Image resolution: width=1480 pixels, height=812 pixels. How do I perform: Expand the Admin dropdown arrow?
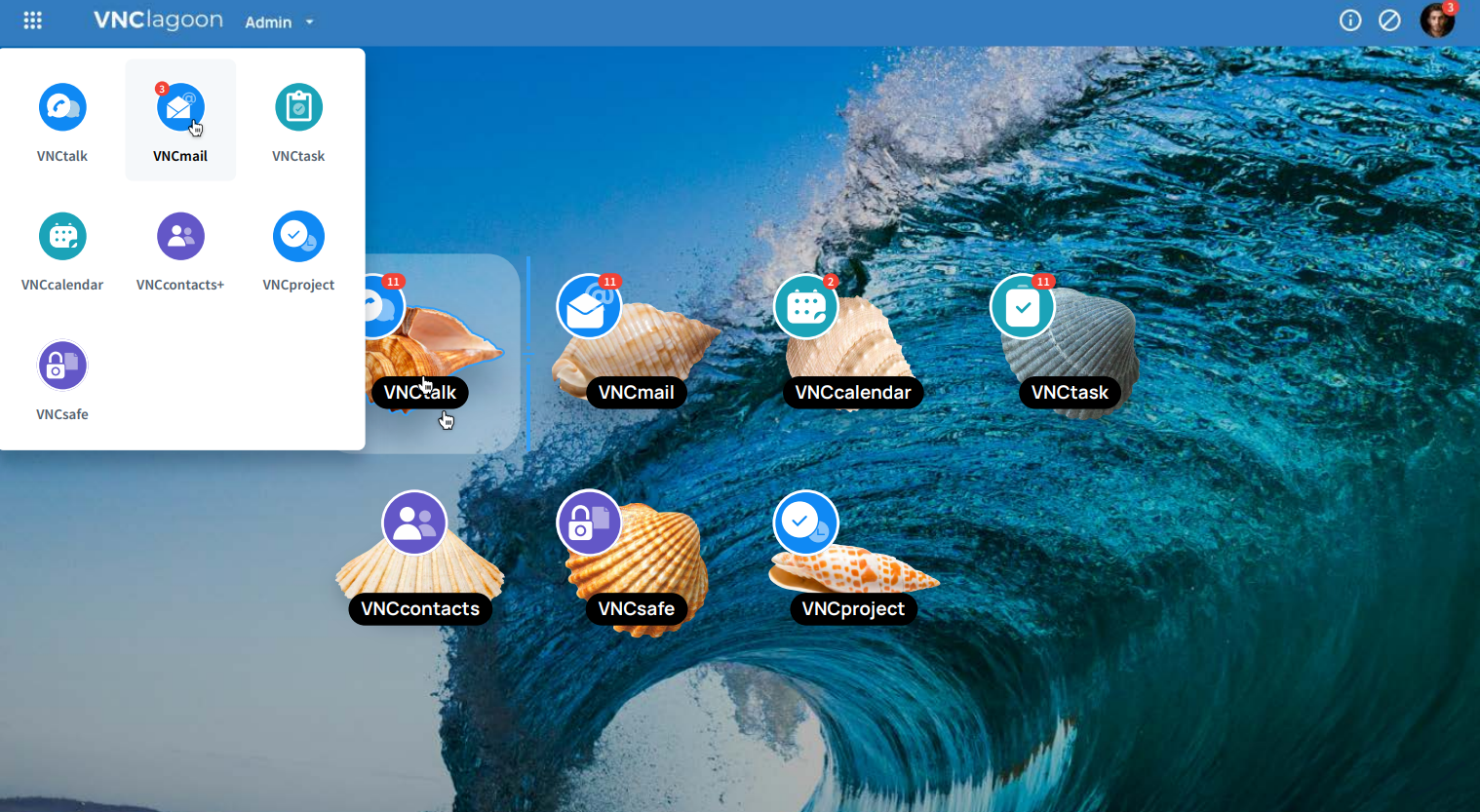[310, 21]
